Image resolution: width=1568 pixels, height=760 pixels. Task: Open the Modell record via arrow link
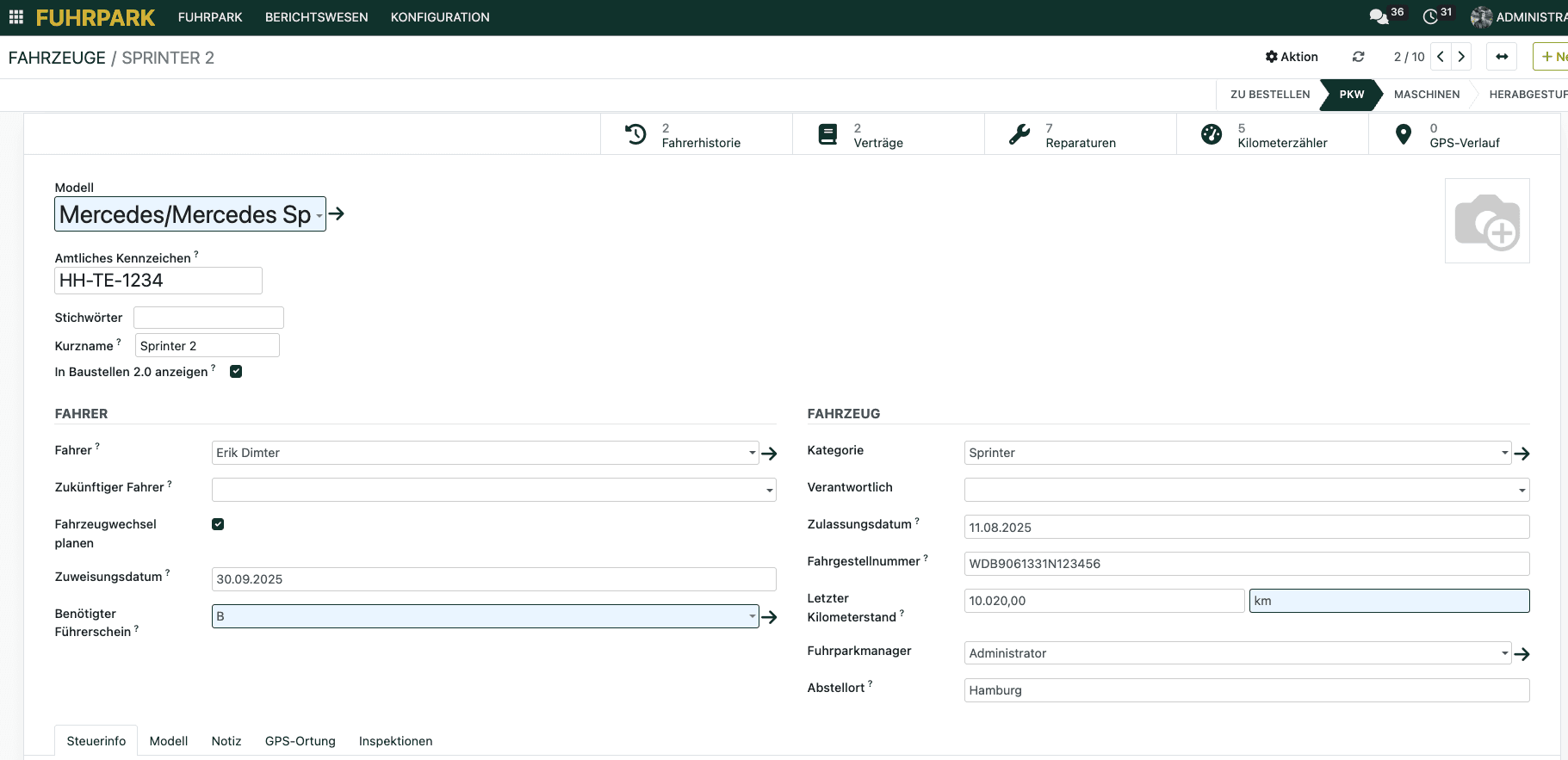(x=337, y=213)
